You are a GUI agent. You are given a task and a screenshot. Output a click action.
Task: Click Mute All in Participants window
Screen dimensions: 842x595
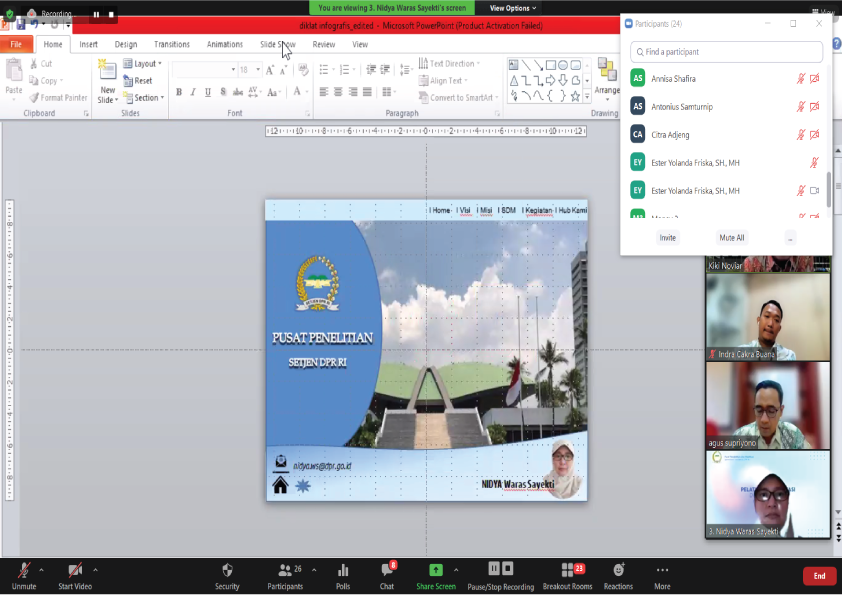pyautogui.click(x=731, y=238)
